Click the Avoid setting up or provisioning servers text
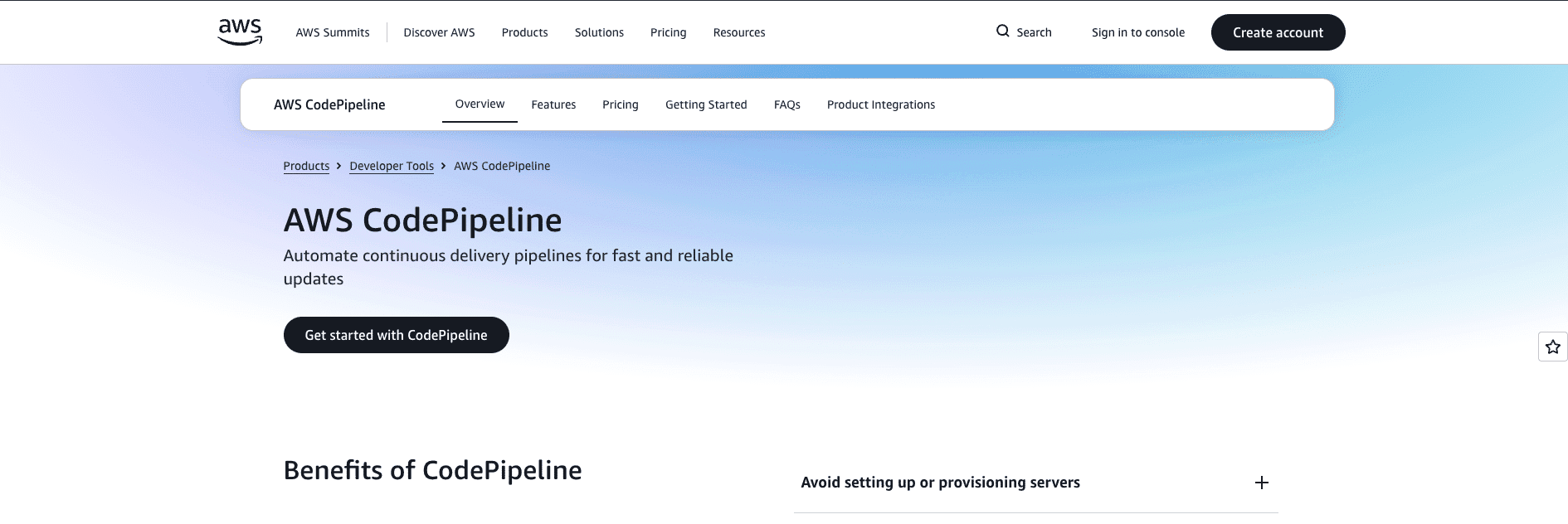Screen dimensions: 1568x524 click(x=940, y=483)
